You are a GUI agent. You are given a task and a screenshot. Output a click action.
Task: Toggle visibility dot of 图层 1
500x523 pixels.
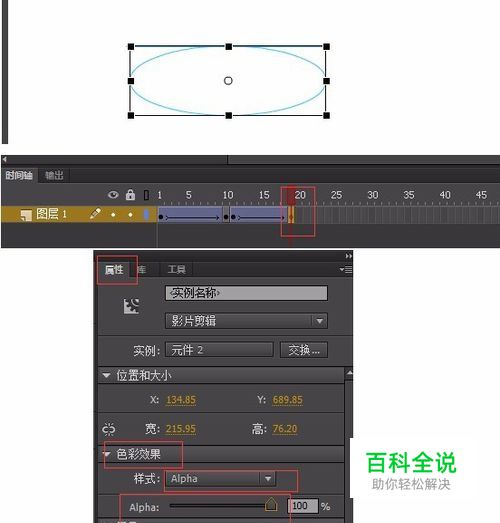113,214
